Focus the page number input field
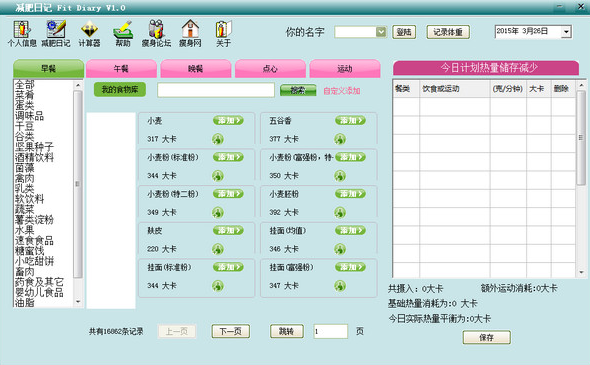The width and height of the screenshot is (590, 365). coord(331,331)
